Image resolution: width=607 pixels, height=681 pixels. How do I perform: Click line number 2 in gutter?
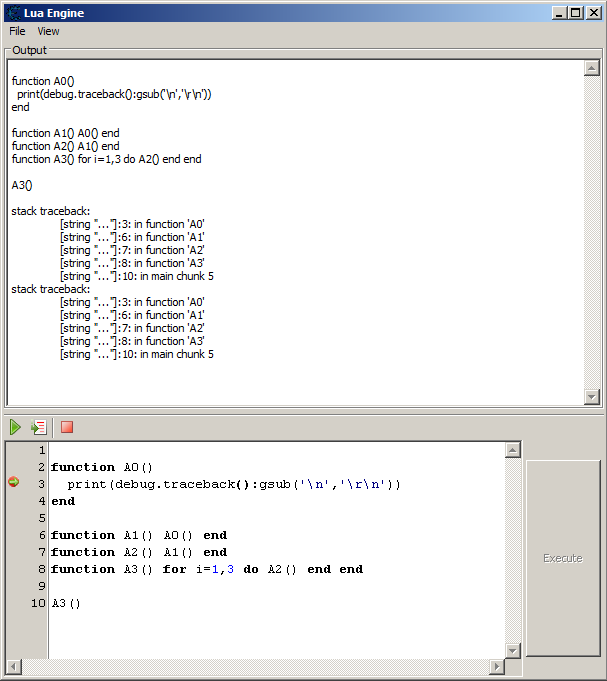pos(42,467)
